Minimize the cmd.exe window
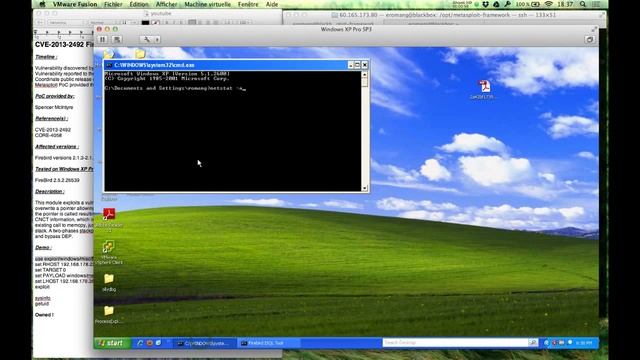The width and height of the screenshot is (640, 360). click(350, 65)
